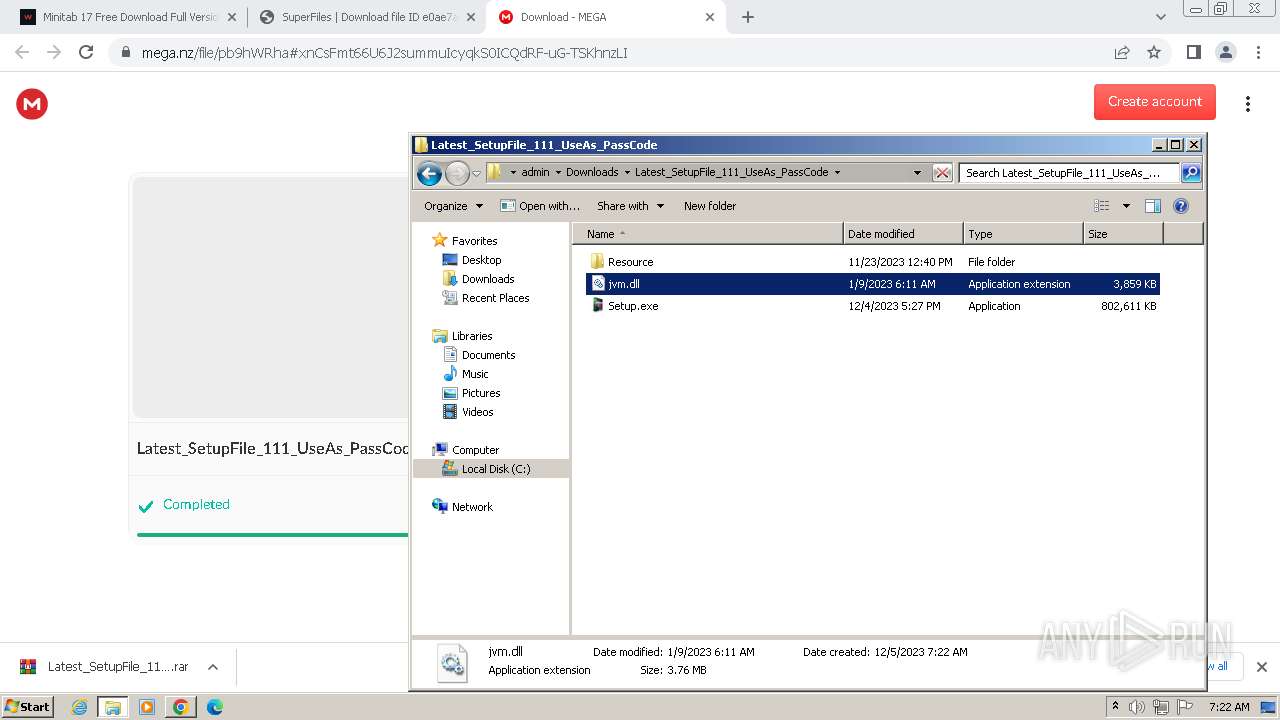Reload the Chrome page

86,52
